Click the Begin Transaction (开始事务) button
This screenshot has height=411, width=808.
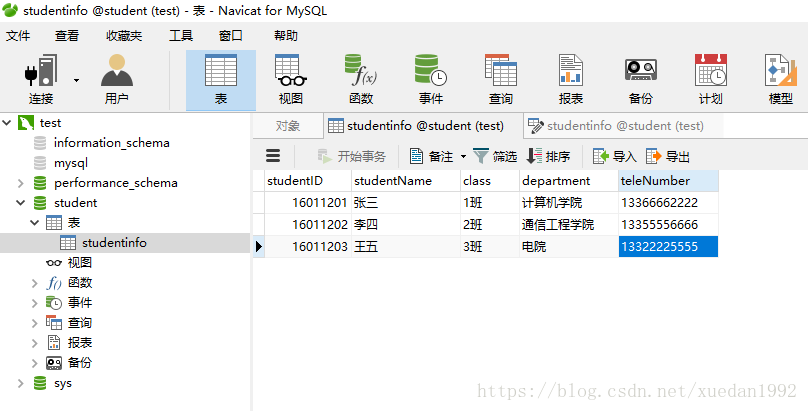pos(351,156)
